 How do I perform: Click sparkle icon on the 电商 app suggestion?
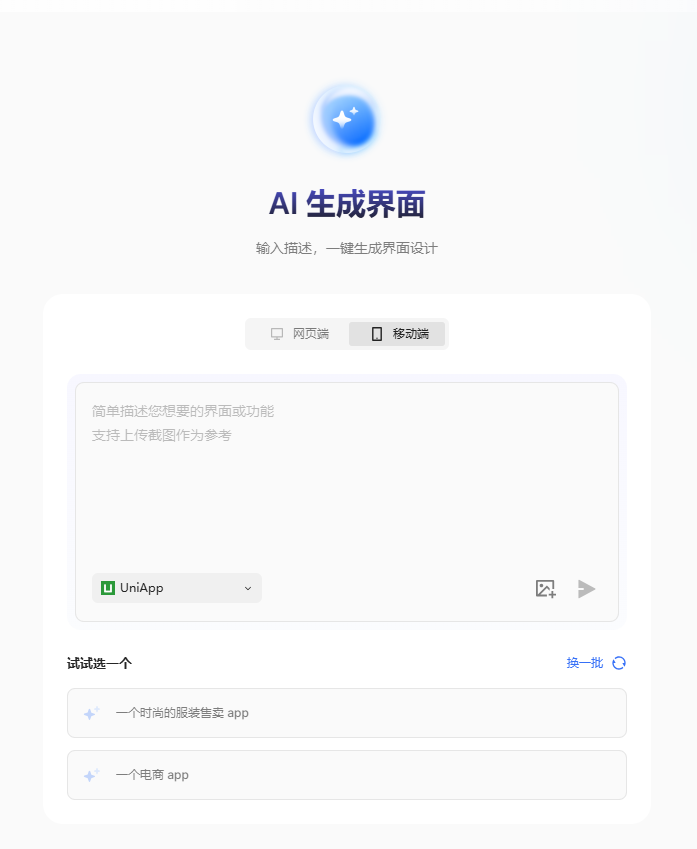click(x=92, y=775)
